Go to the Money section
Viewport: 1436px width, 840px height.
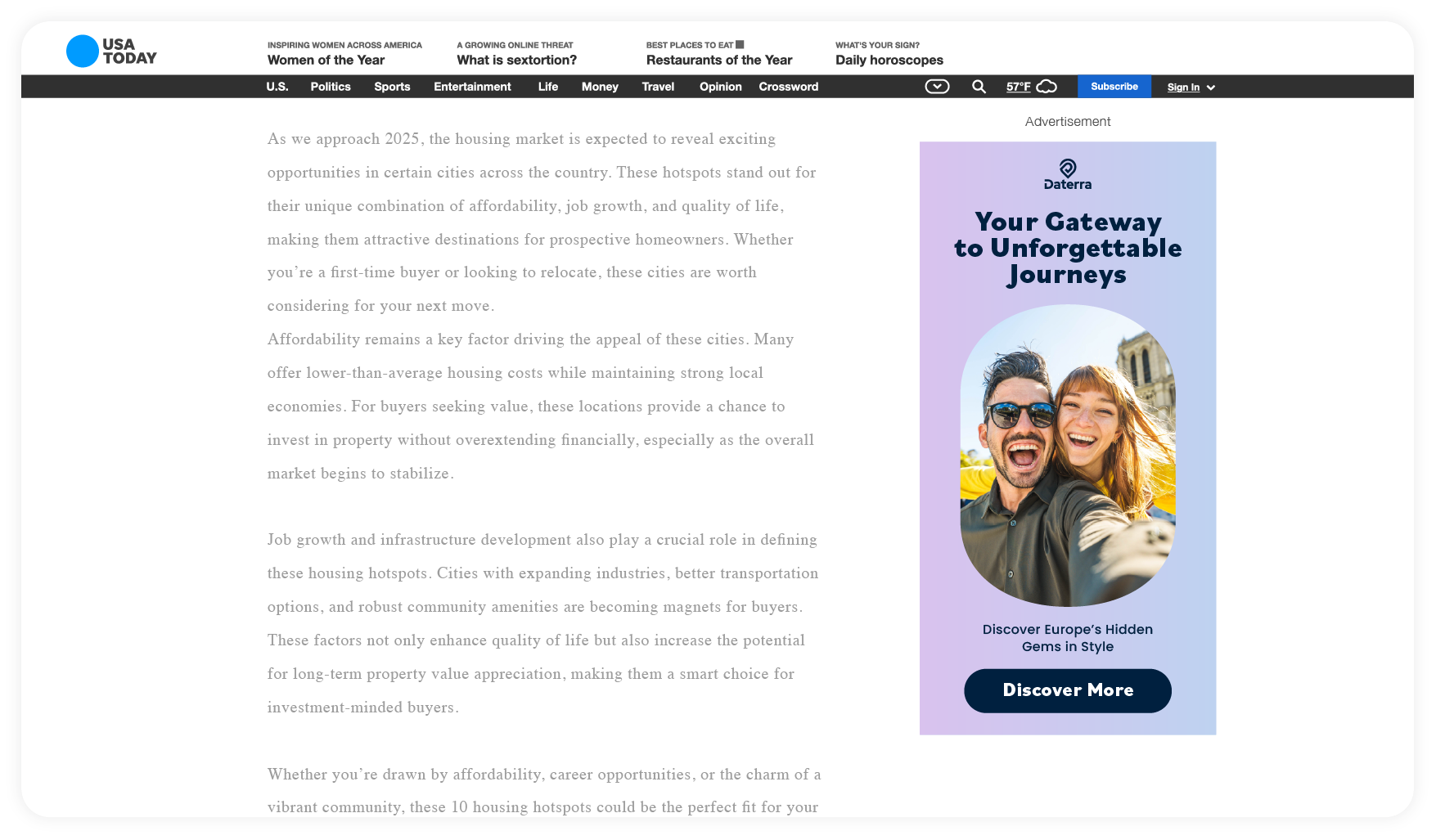point(600,87)
